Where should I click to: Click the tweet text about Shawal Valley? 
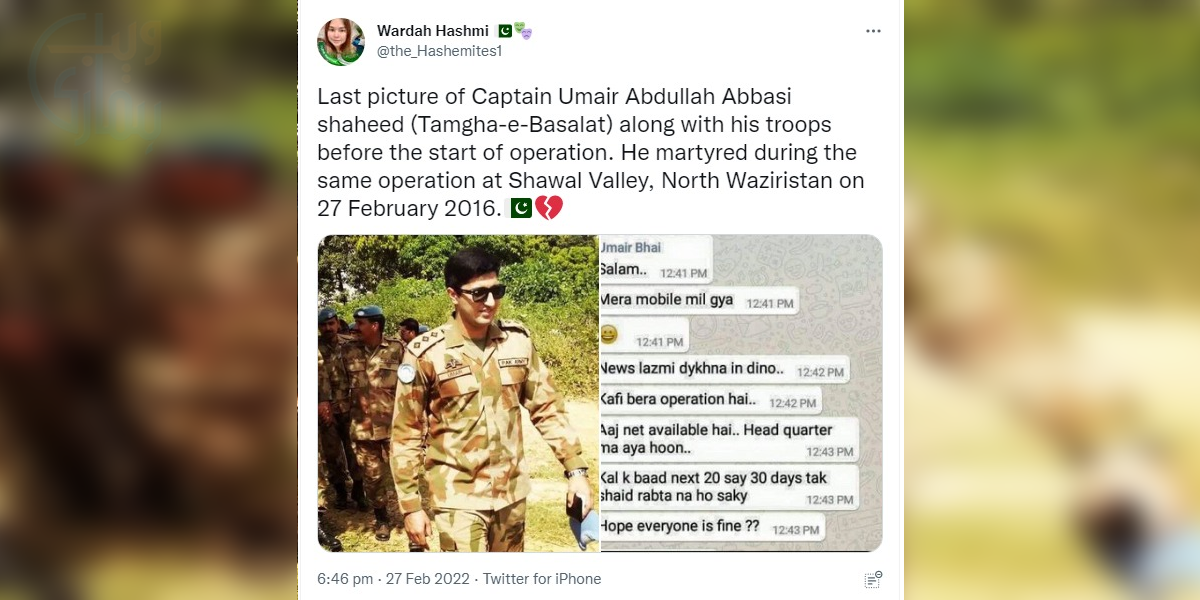(x=590, y=153)
